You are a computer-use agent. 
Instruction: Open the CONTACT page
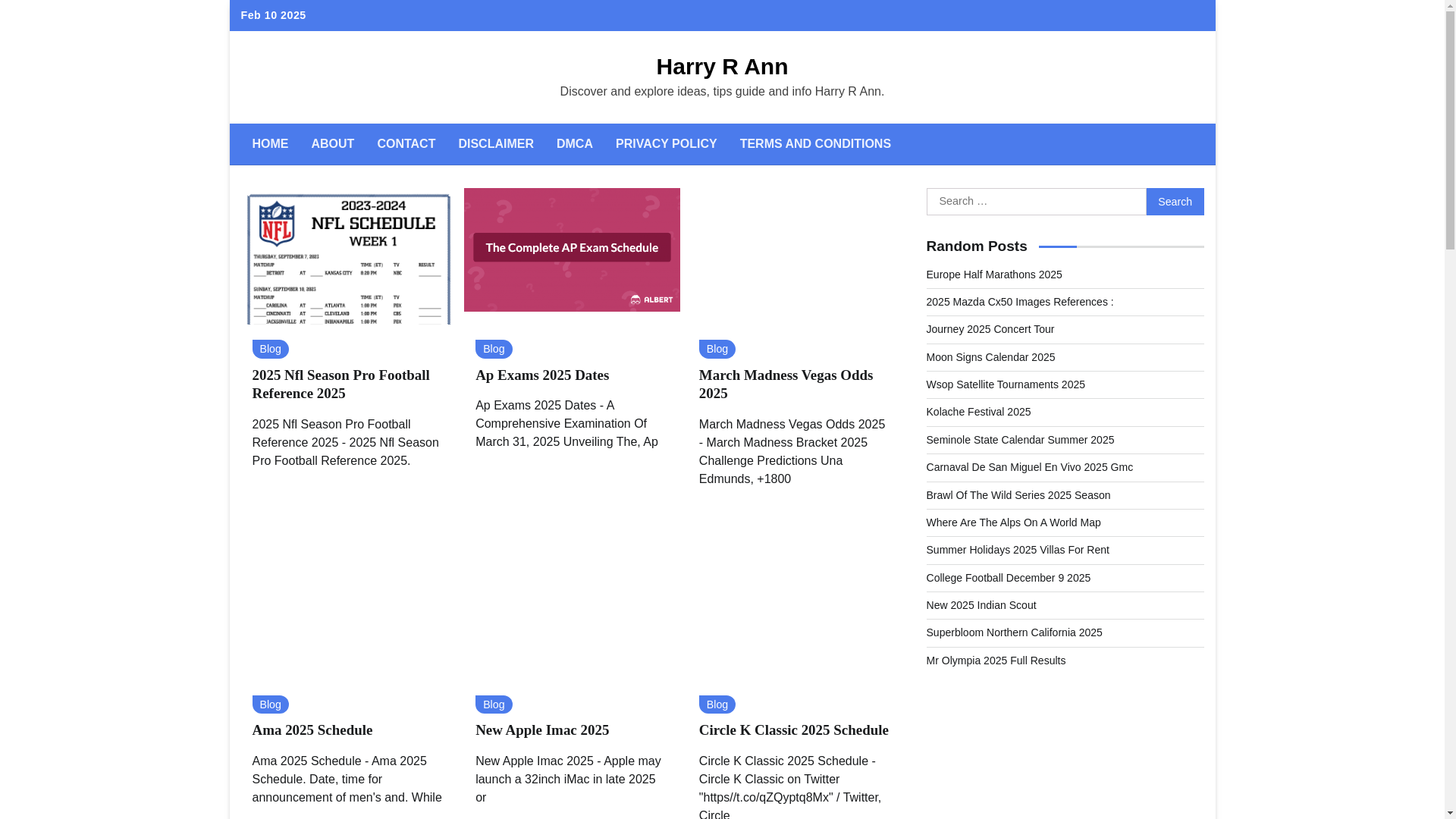406,144
